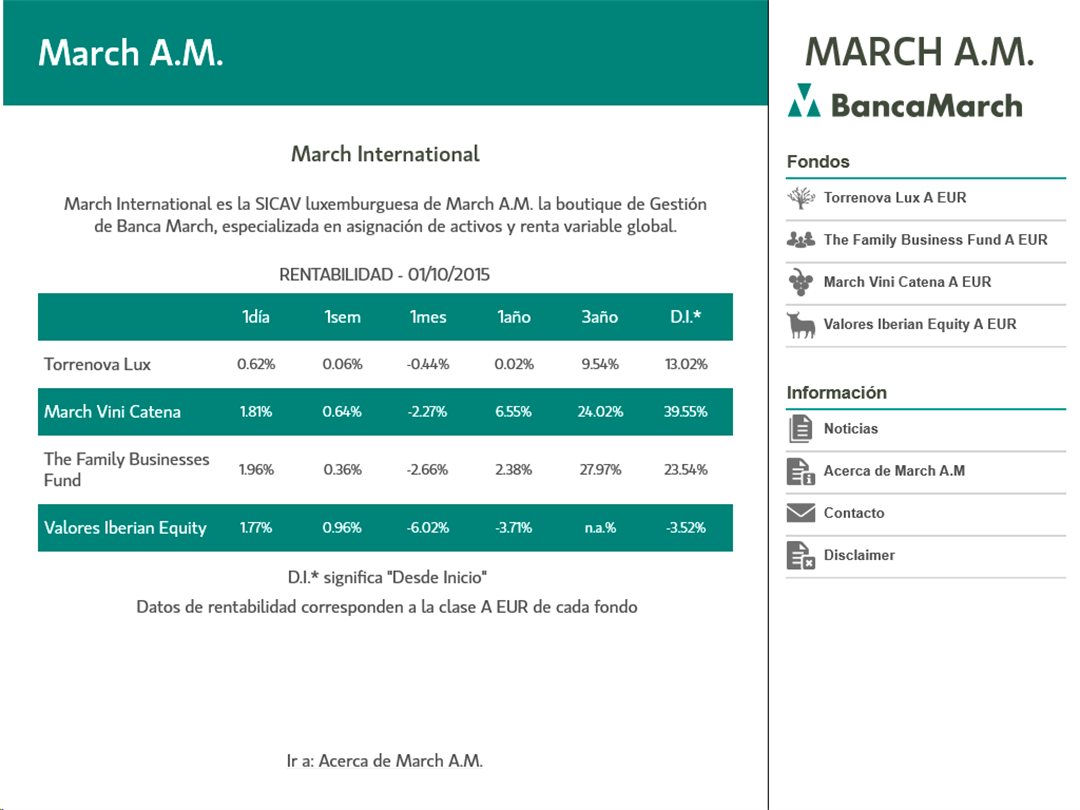Image resolution: width=1080 pixels, height=810 pixels.
Task: Click the envelope icon next to Contacto
Action: coord(801,513)
